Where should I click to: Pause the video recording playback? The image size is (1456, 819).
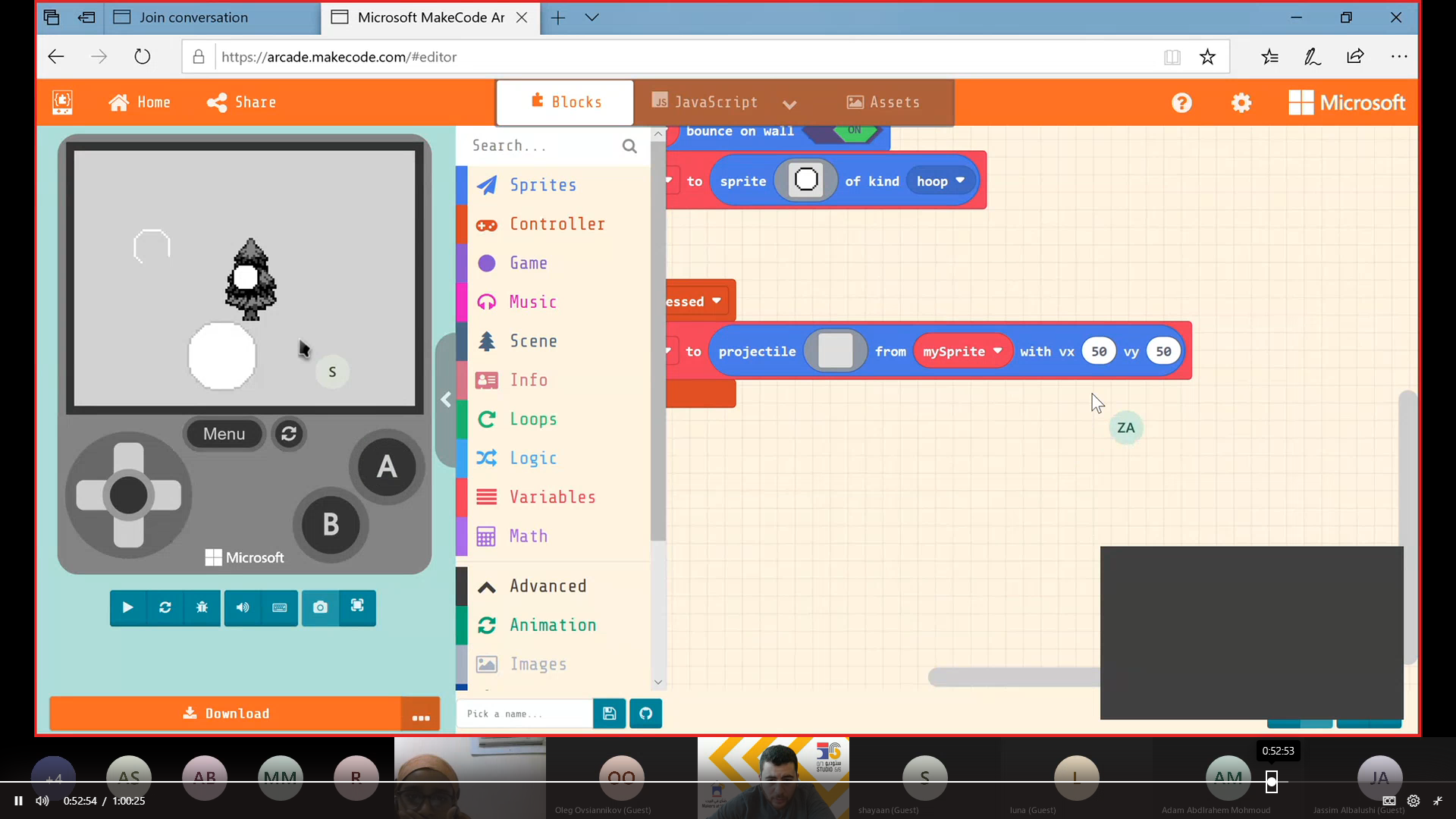pyautogui.click(x=18, y=801)
